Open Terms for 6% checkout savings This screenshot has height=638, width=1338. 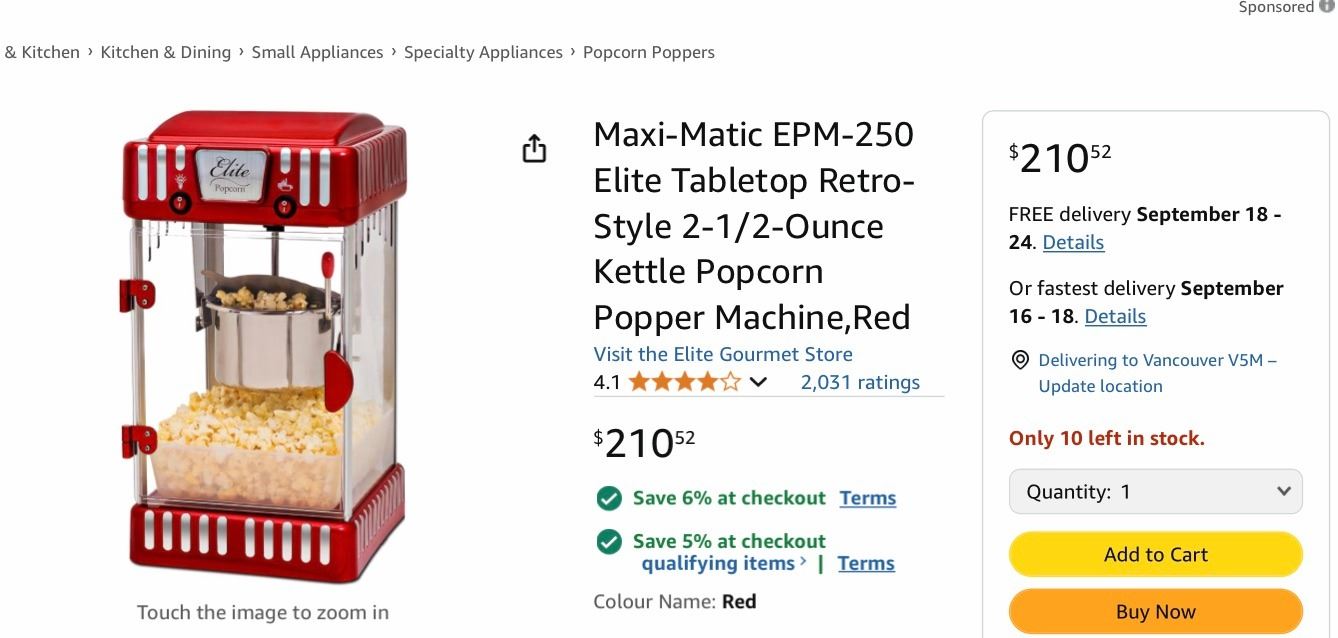click(x=867, y=498)
